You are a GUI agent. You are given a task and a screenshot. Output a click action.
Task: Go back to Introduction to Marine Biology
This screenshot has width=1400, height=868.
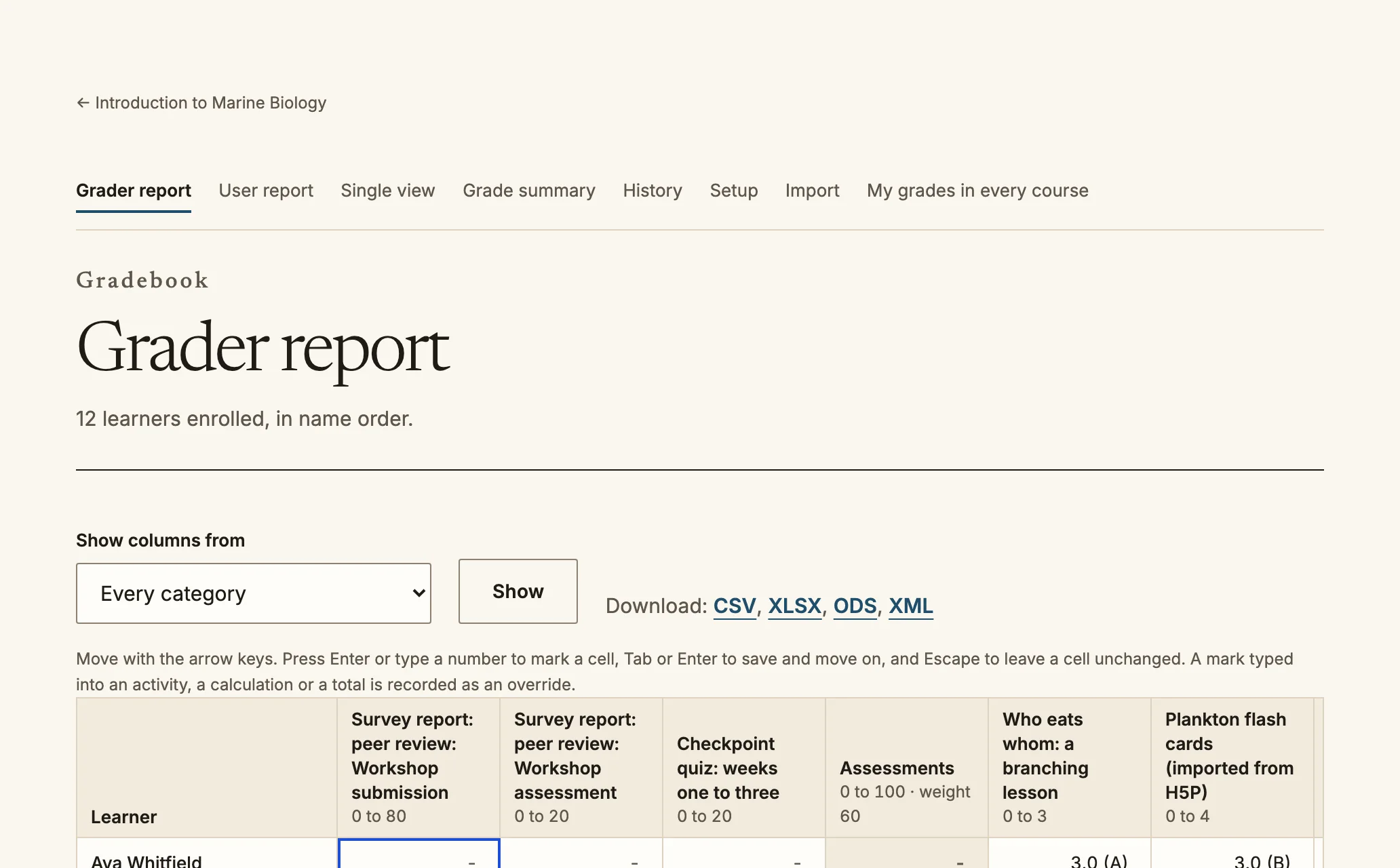coord(201,103)
